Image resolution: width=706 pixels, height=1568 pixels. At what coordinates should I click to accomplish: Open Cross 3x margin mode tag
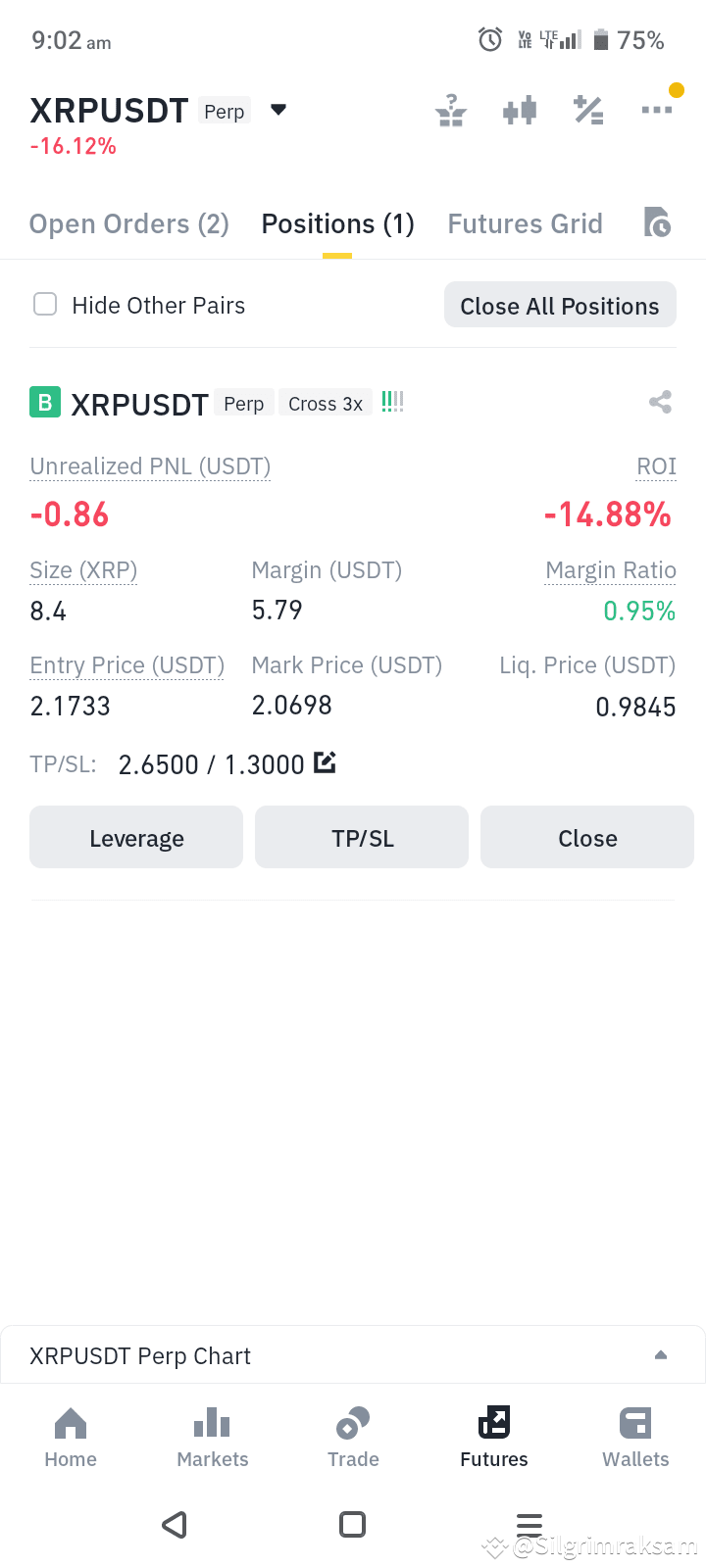[x=326, y=404]
